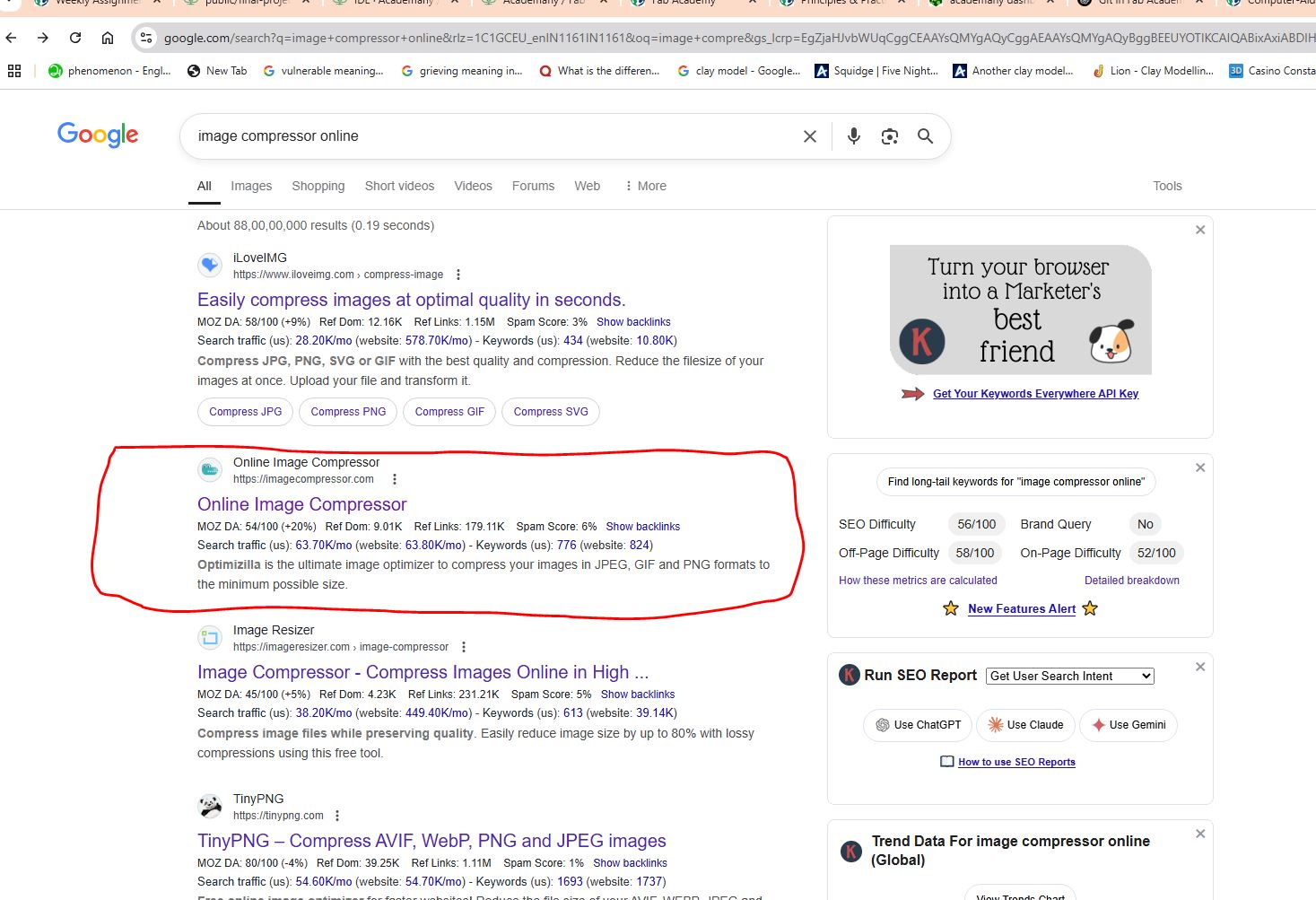Open the New Tab bookmark

217,71
